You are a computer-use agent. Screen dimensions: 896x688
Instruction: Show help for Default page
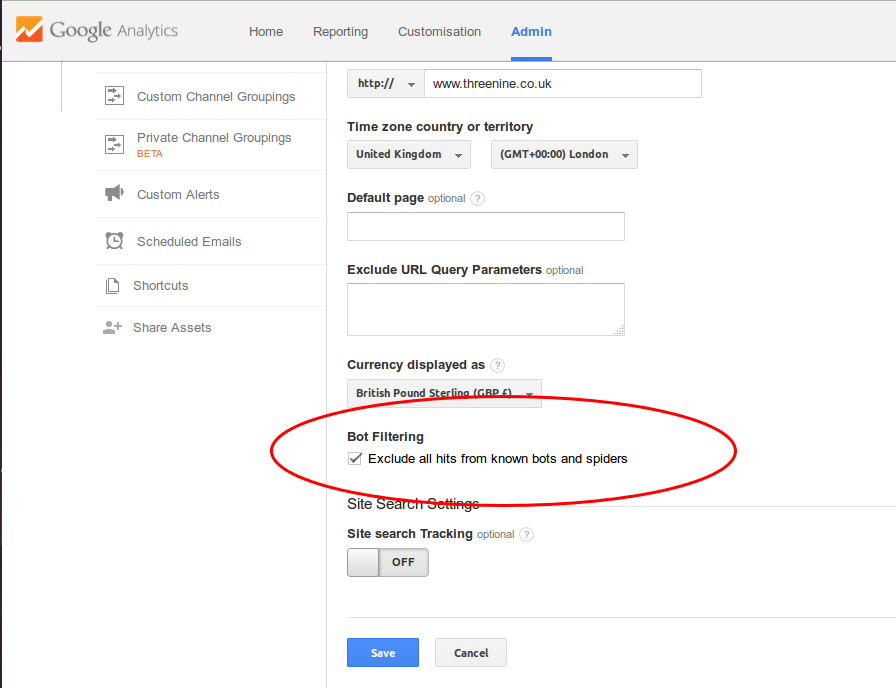(x=478, y=198)
